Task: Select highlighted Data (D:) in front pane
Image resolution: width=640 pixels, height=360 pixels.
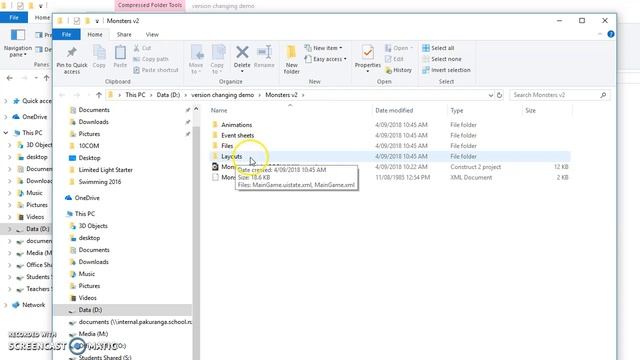Action: (x=123, y=310)
